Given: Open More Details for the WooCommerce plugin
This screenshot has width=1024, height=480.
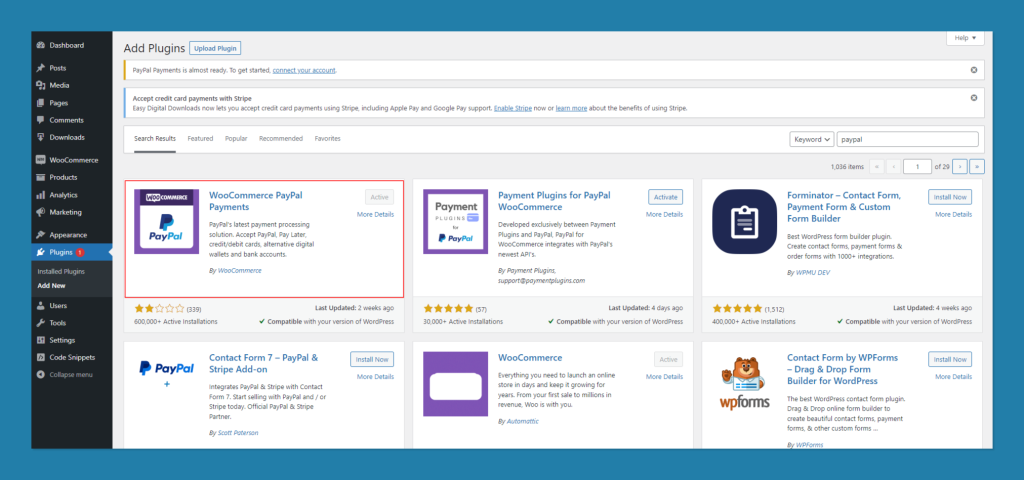Looking at the screenshot, I should pyautogui.click(x=664, y=377).
